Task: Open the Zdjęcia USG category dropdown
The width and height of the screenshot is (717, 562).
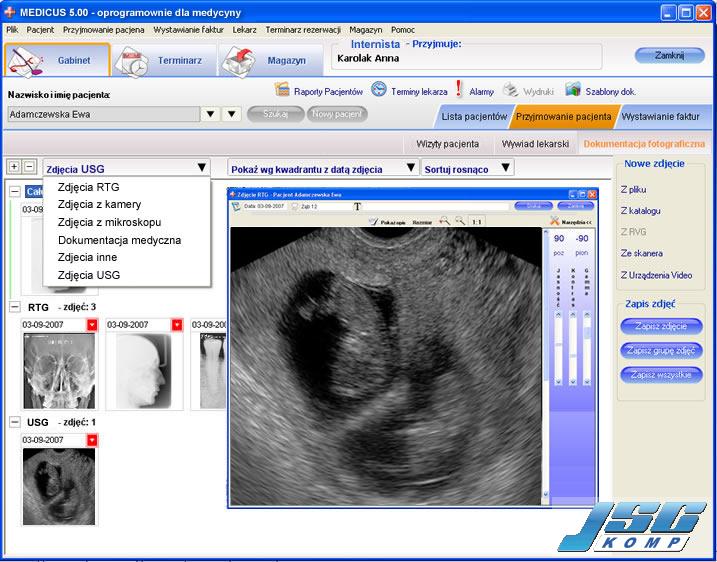Action: point(127,168)
